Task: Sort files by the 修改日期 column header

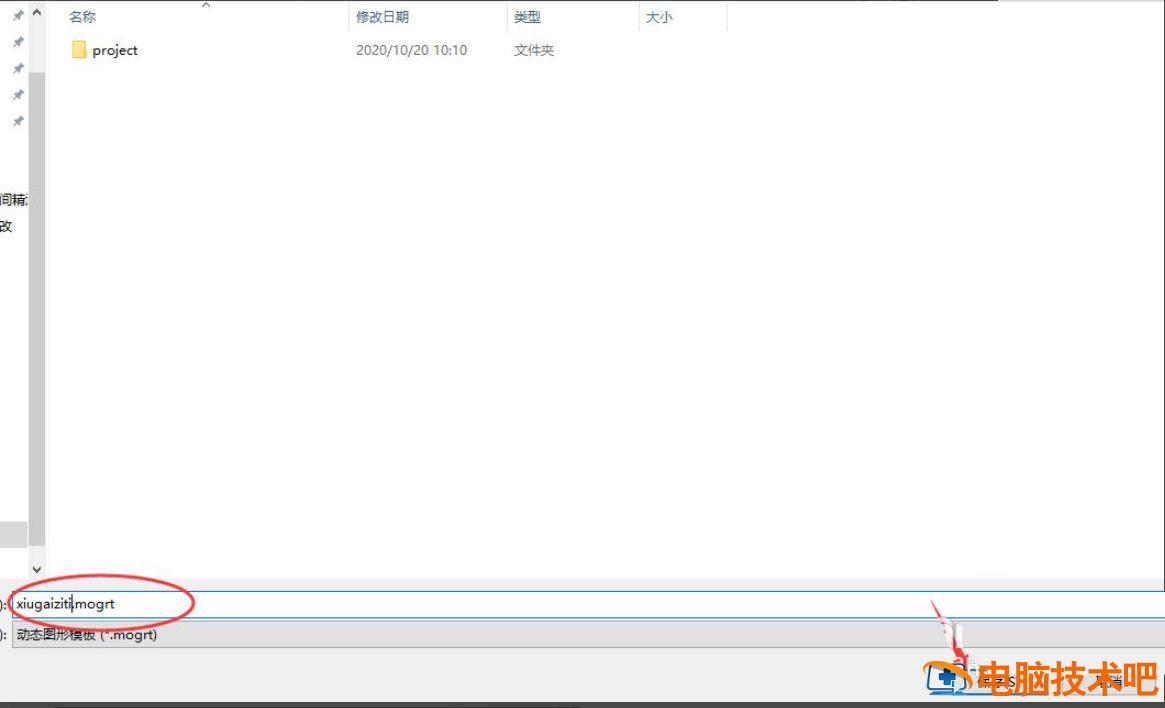Action: 383,16
